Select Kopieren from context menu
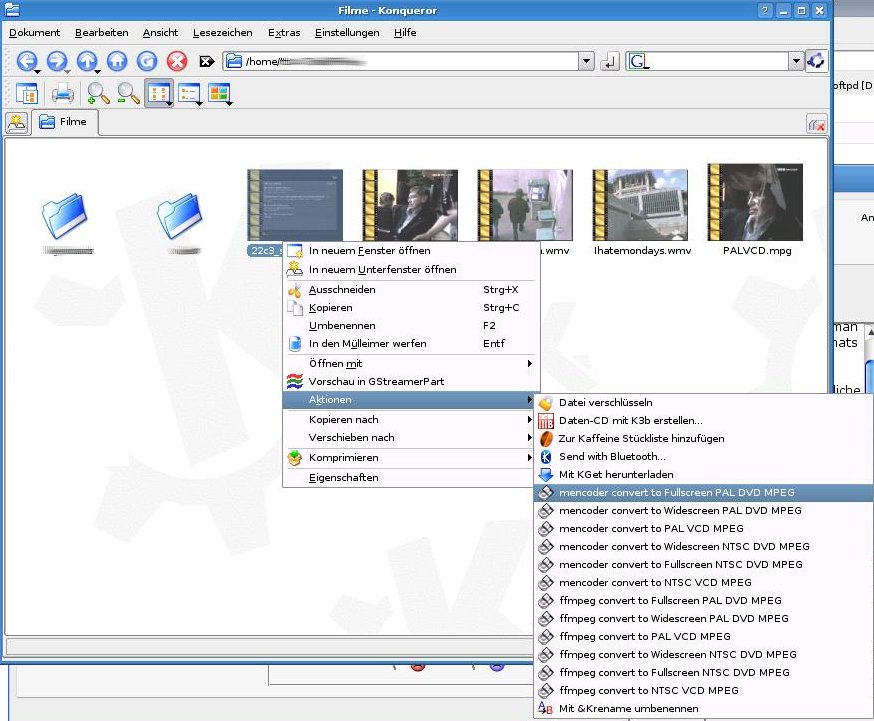This screenshot has height=721, width=874. pos(411,308)
